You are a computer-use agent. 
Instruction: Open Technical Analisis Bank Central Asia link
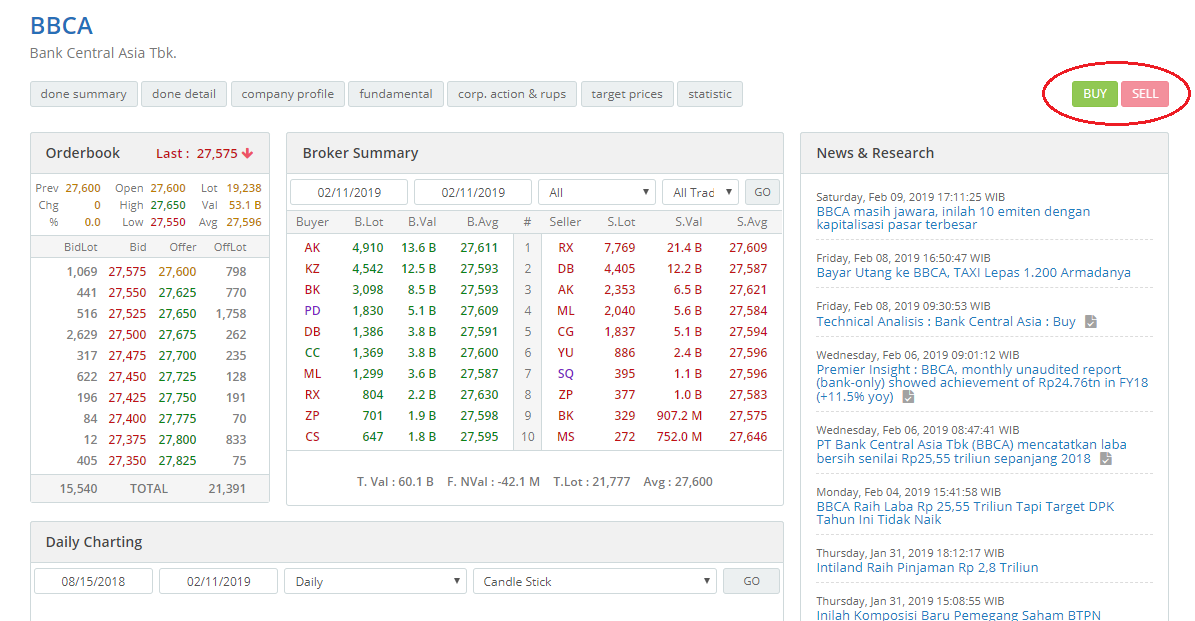point(946,322)
